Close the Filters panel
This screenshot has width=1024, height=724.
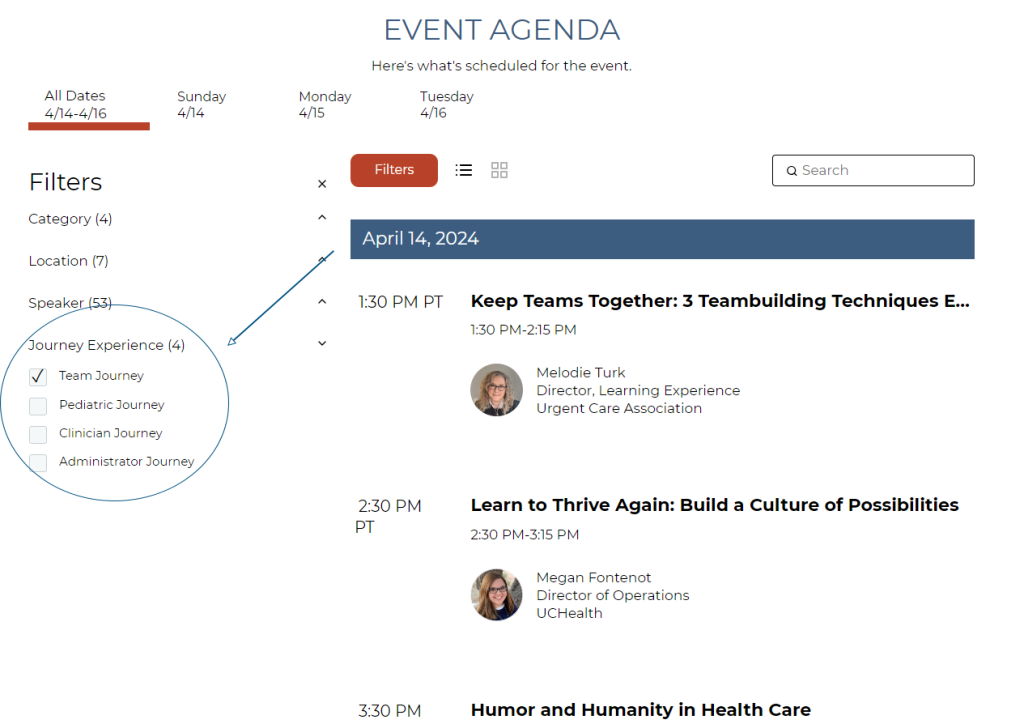click(322, 184)
